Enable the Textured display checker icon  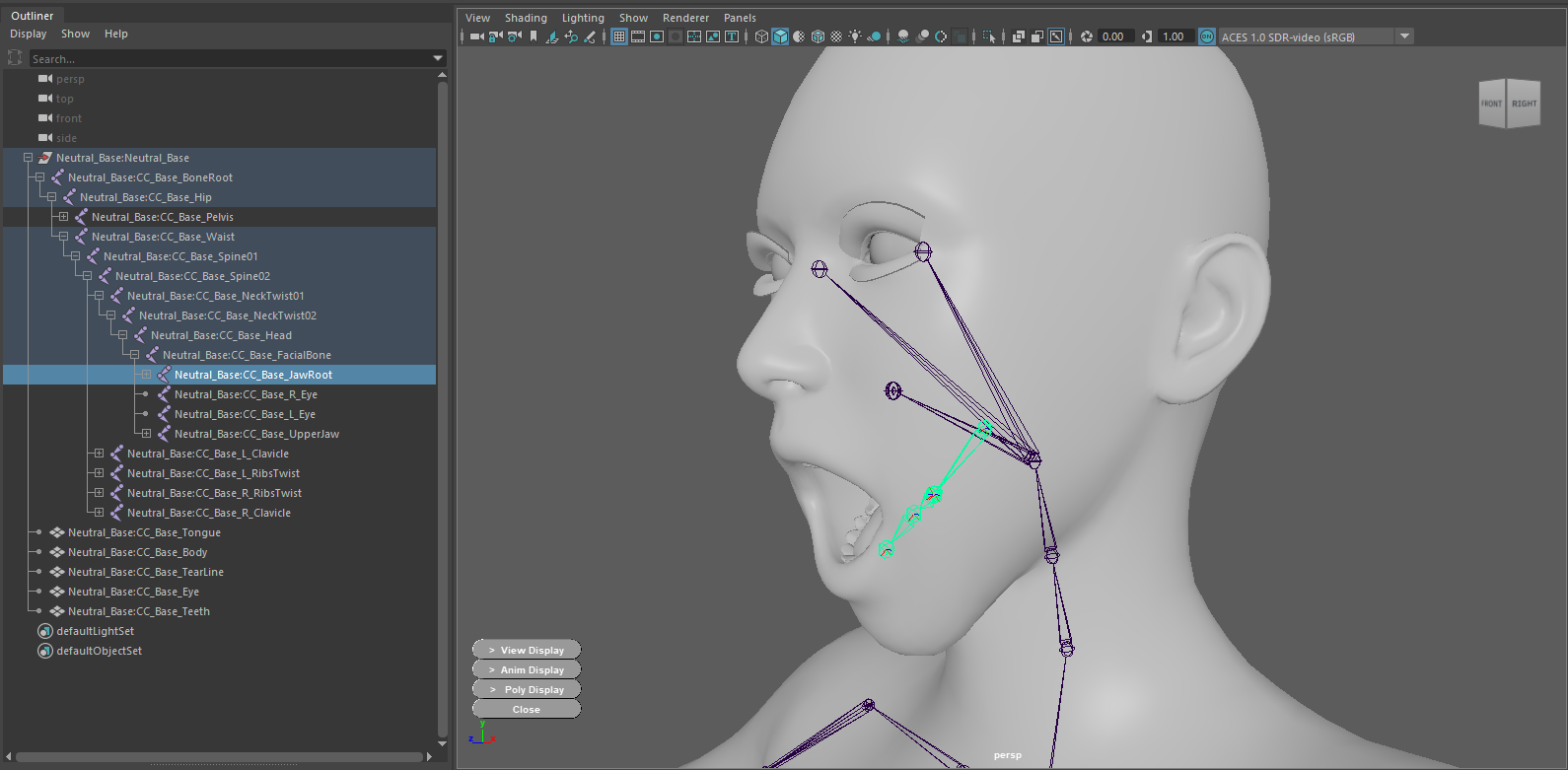click(836, 36)
